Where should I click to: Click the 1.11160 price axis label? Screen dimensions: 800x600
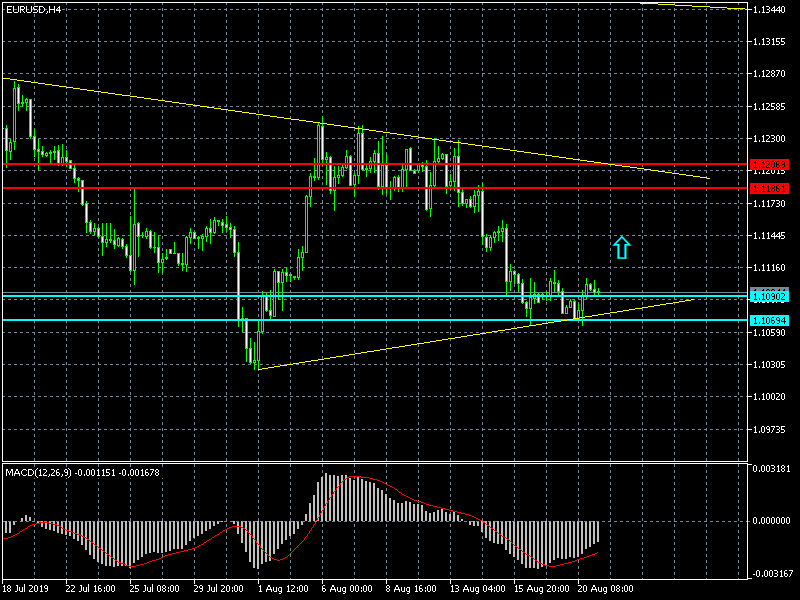tap(769, 268)
